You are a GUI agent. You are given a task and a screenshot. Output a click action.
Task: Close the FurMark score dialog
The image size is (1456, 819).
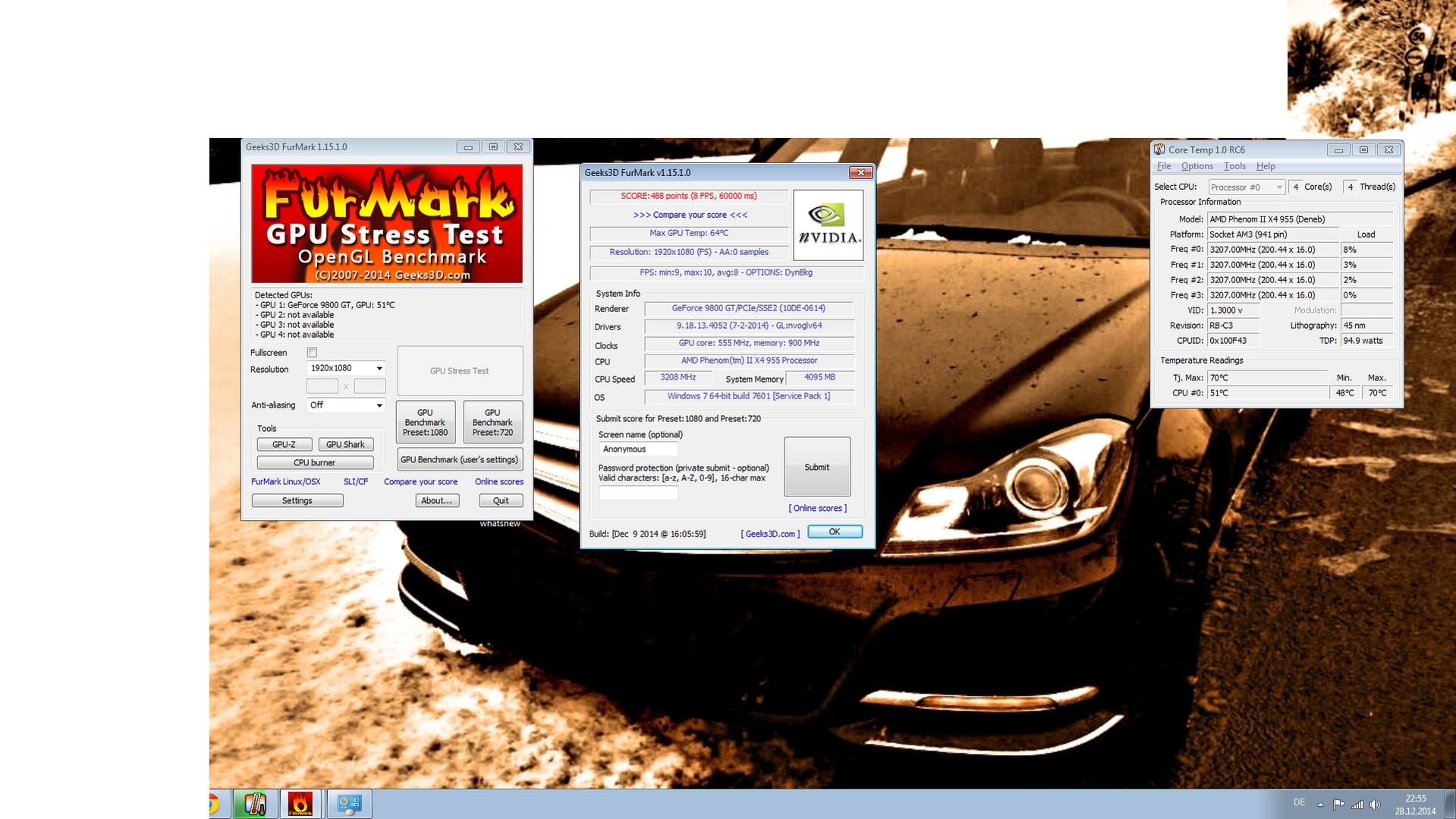click(x=860, y=173)
